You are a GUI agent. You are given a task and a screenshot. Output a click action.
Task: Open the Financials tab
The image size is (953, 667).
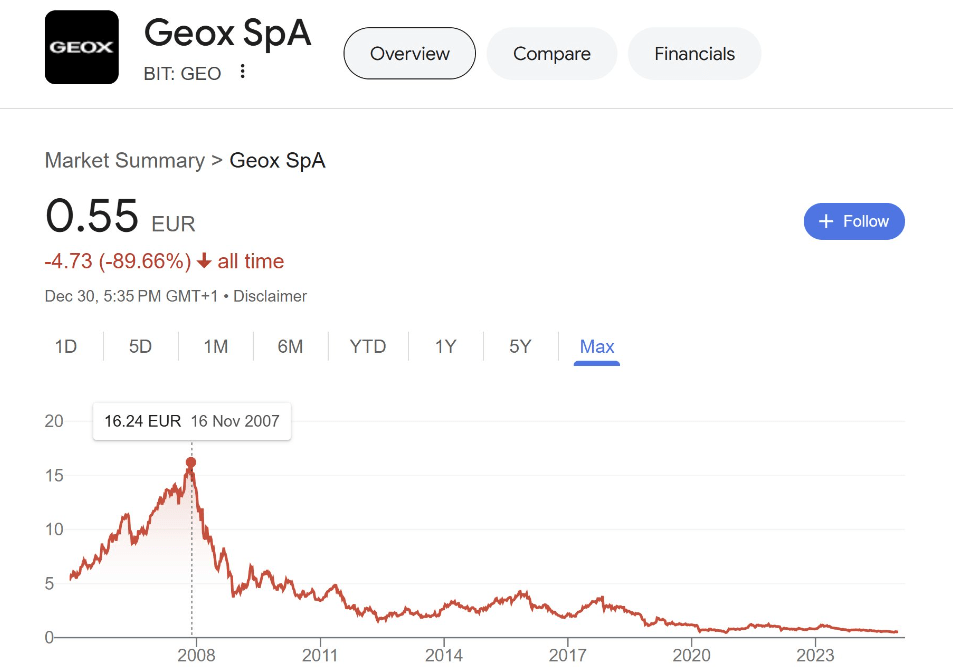pyautogui.click(x=694, y=54)
